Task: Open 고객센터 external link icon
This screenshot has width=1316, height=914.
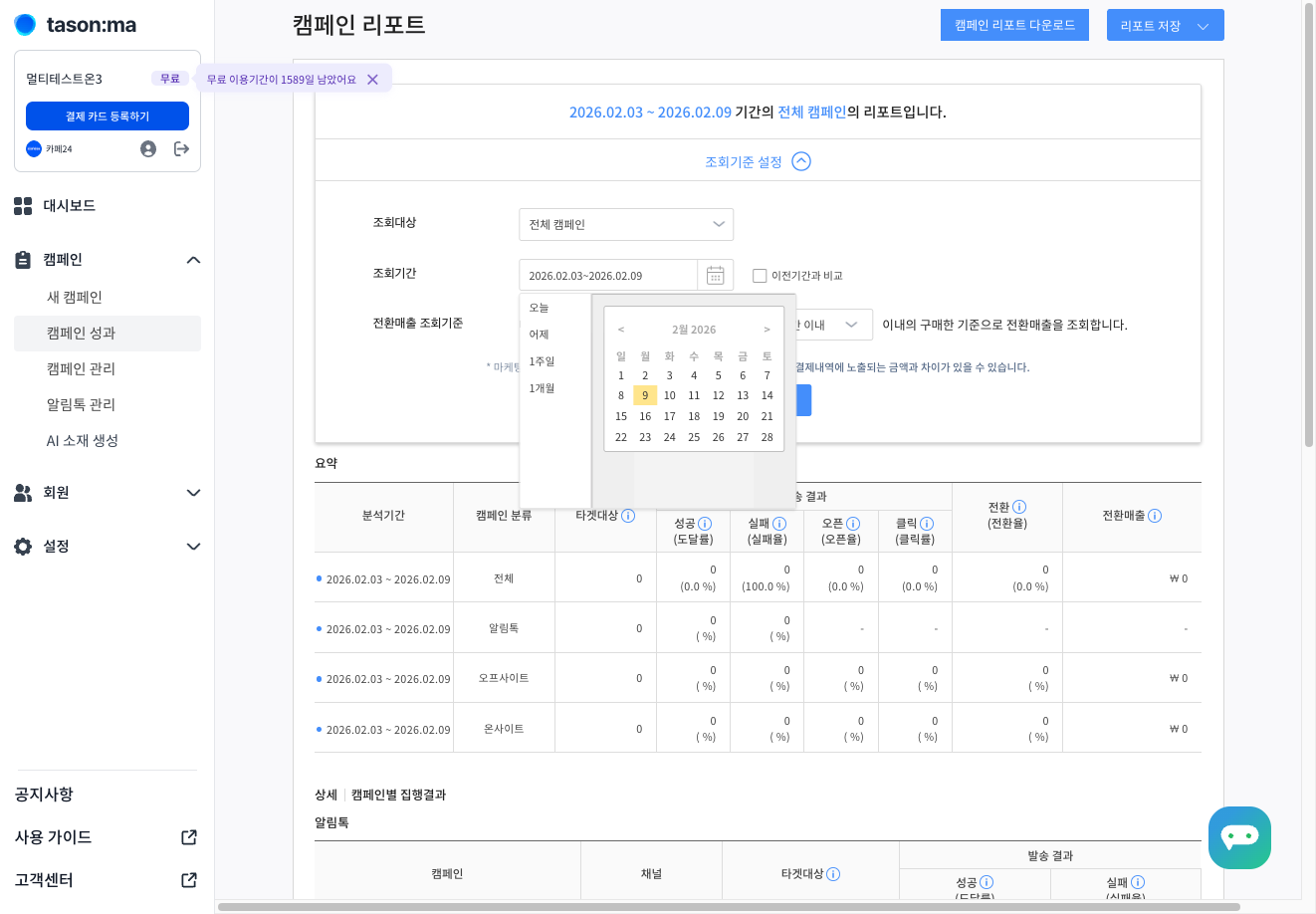Action: pyautogui.click(x=189, y=880)
